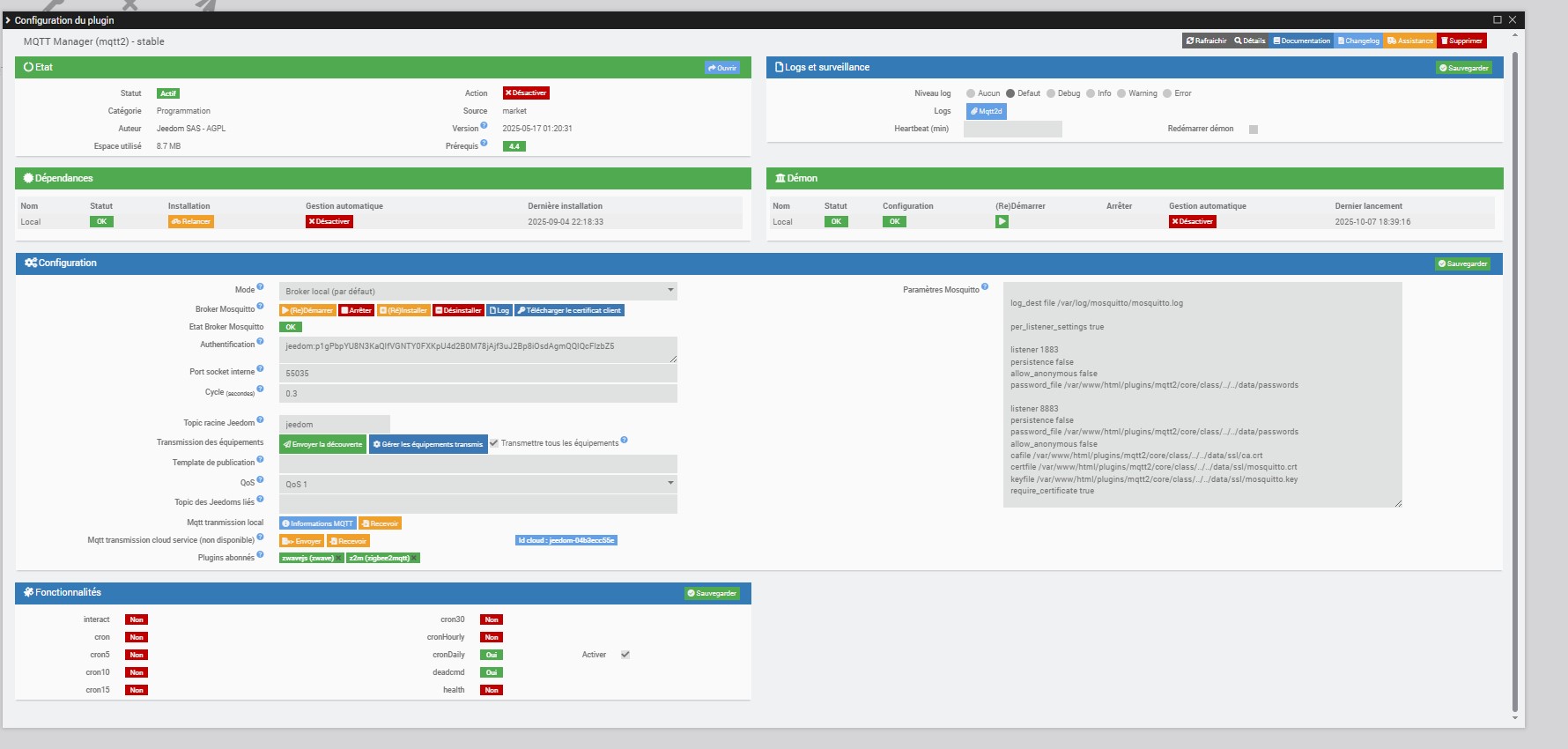Click the help icon next to Mode

click(260, 286)
